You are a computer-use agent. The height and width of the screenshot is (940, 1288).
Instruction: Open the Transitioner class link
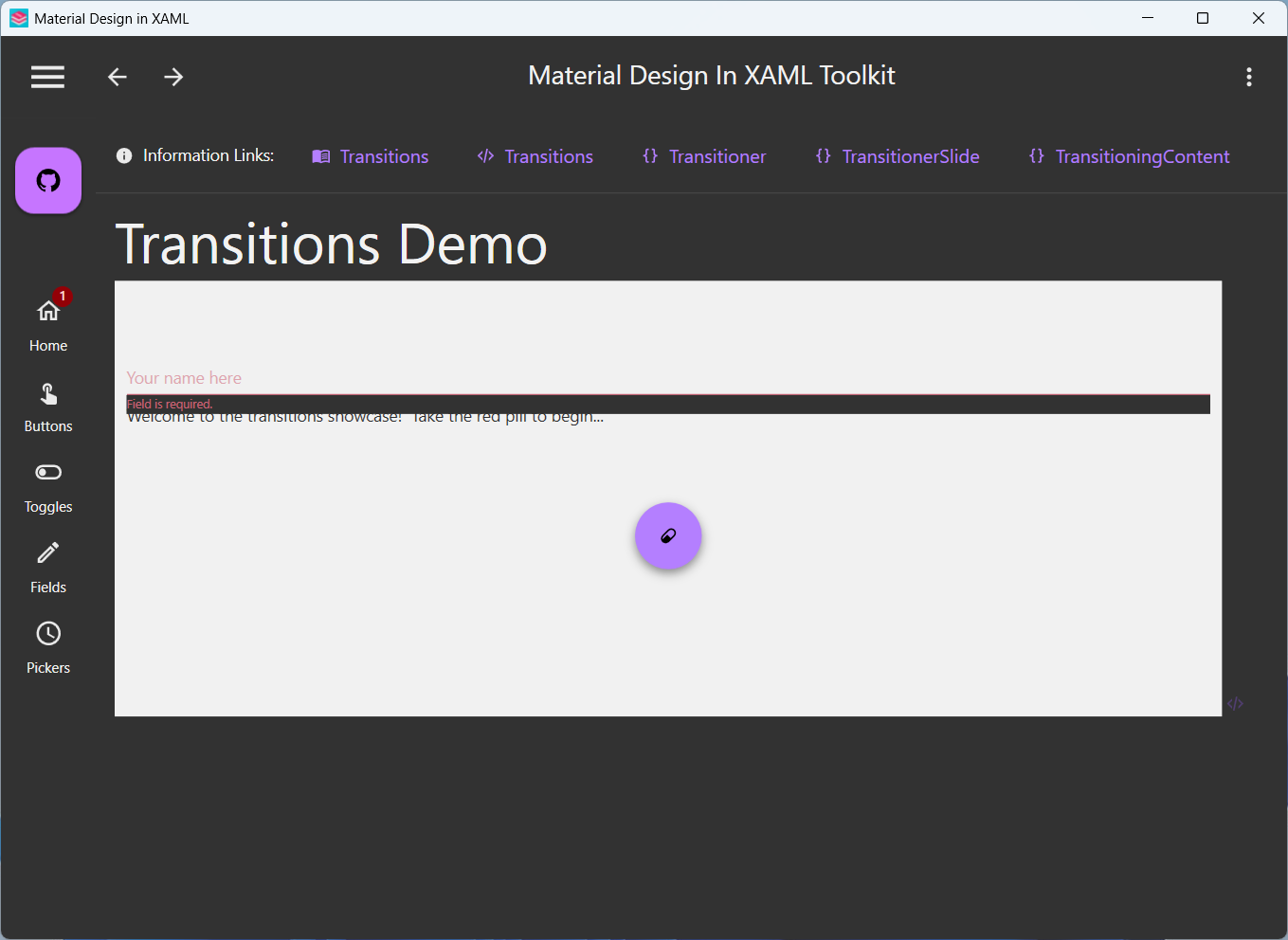tap(704, 156)
